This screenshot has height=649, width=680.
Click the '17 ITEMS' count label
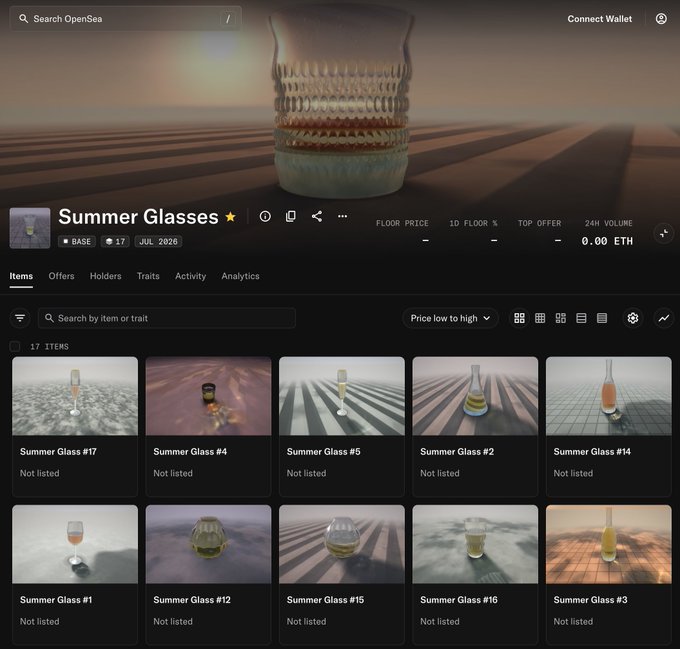coord(49,347)
